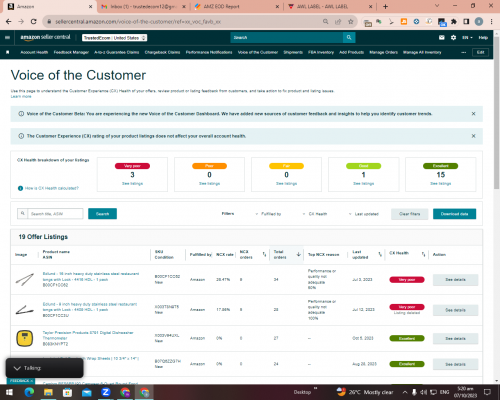Open Microsoft Edge from taskbar
This screenshot has height=400, width=500.
tap(29, 392)
